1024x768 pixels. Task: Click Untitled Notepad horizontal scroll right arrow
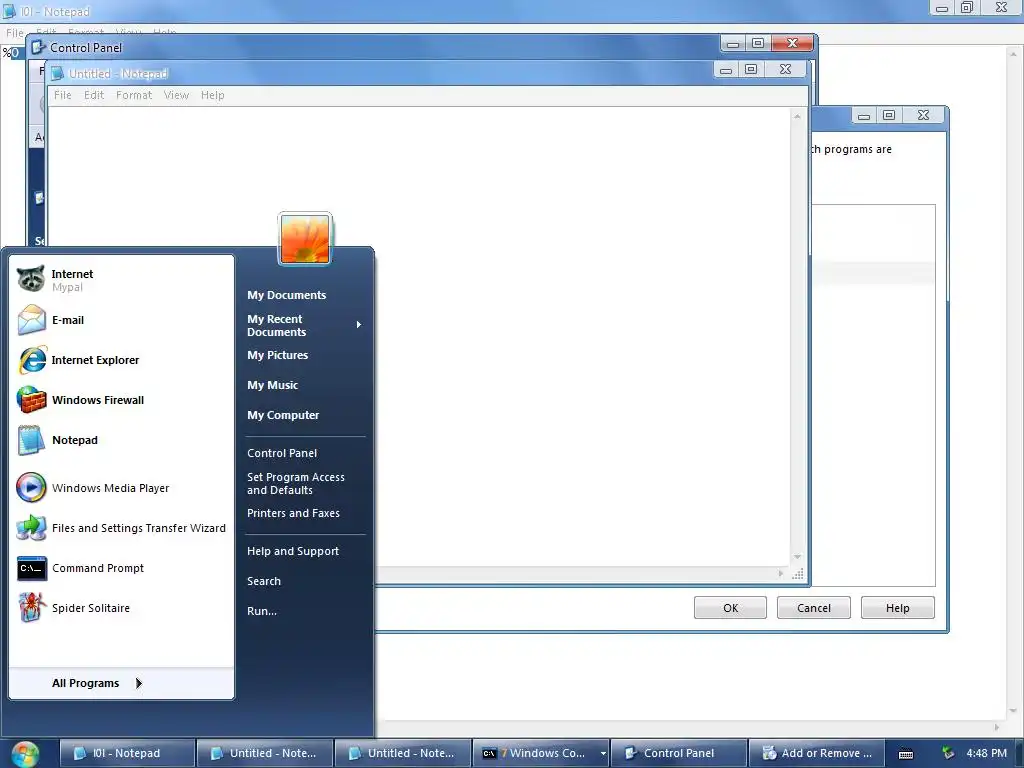click(x=780, y=573)
